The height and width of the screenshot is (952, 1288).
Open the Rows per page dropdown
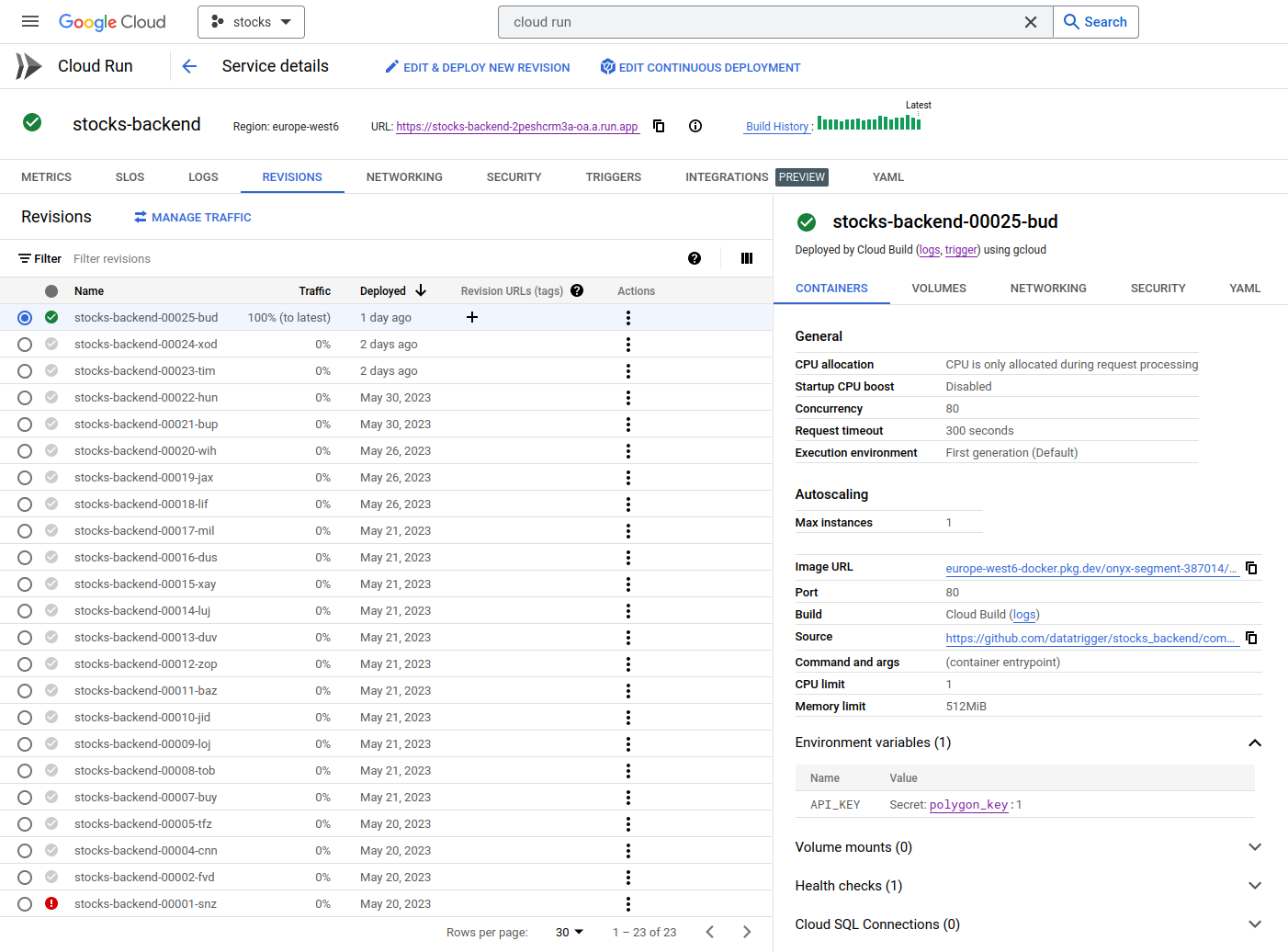(570, 932)
